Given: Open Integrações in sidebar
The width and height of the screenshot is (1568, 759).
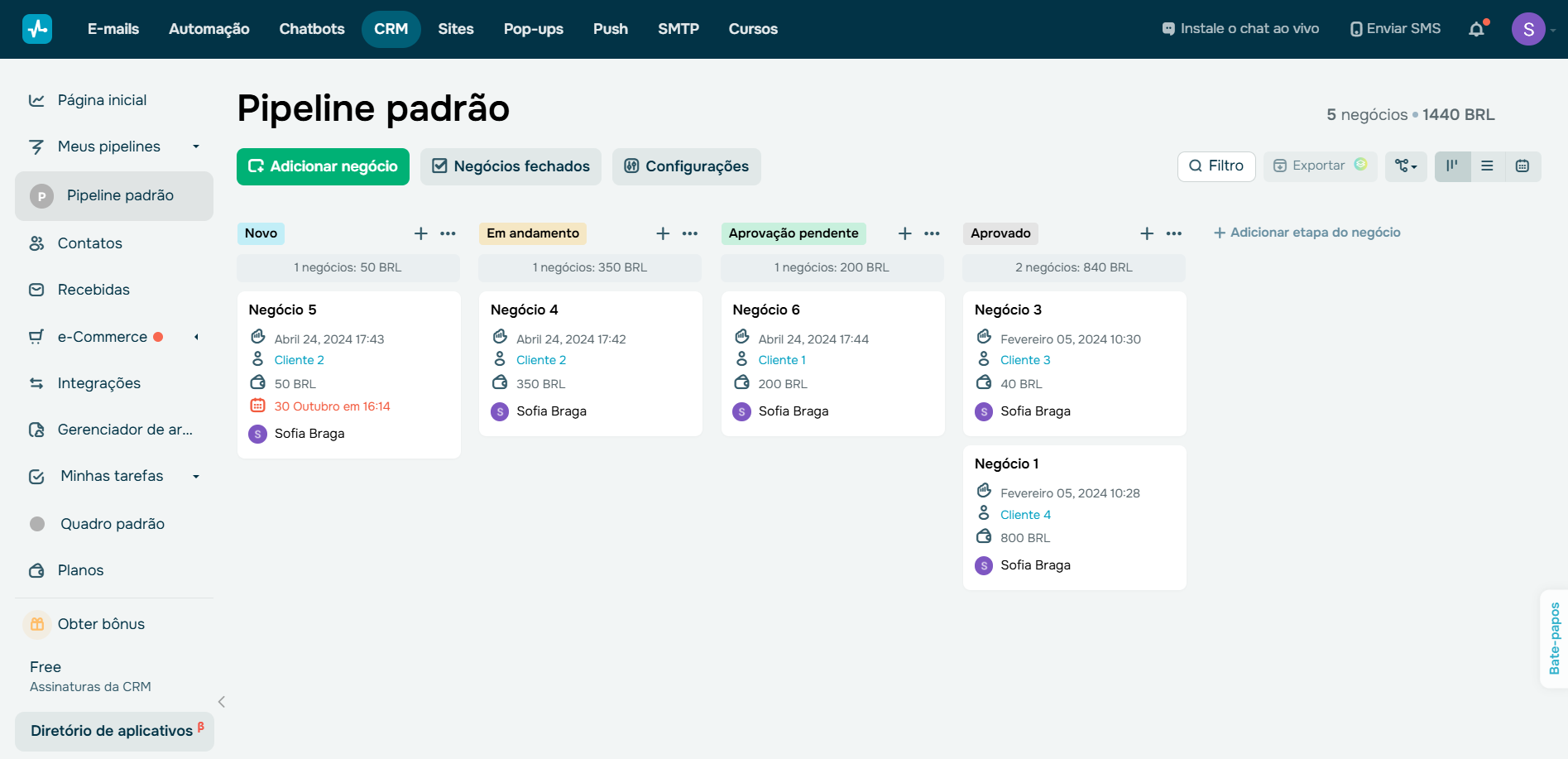Looking at the screenshot, I should coord(98,383).
